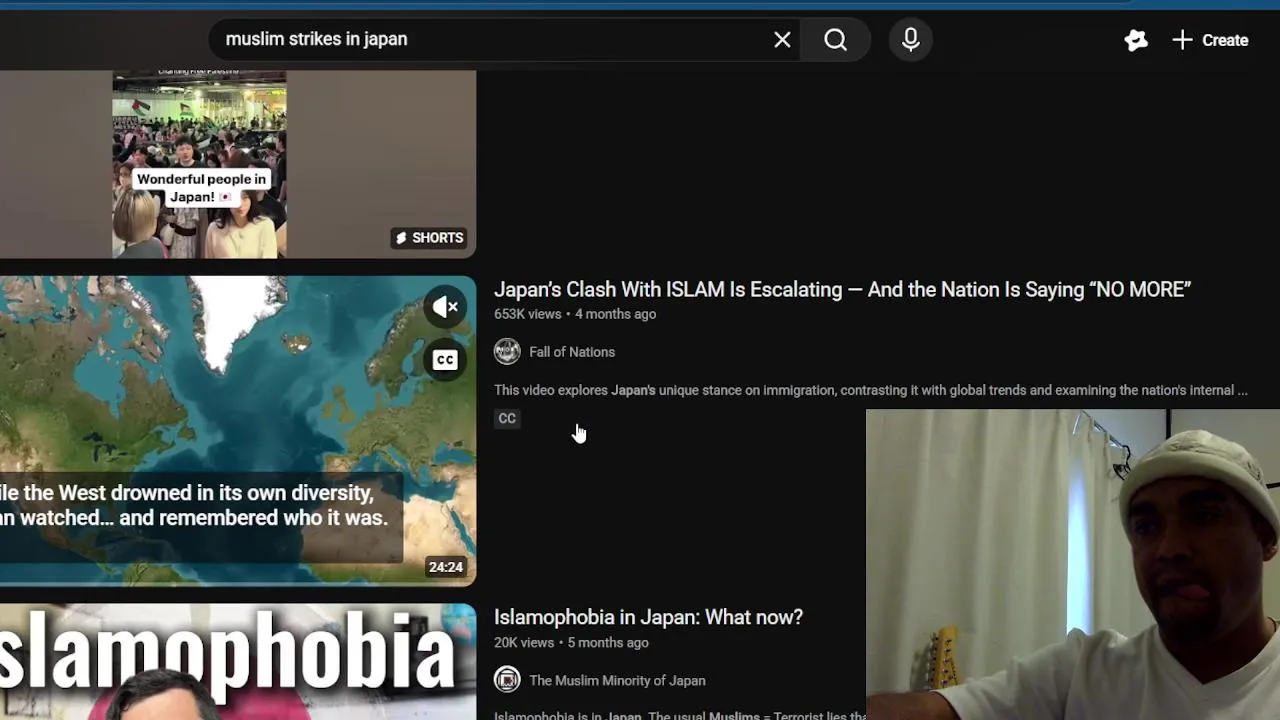Open video 'Islamophobia in Japan: What now?'

point(648,618)
